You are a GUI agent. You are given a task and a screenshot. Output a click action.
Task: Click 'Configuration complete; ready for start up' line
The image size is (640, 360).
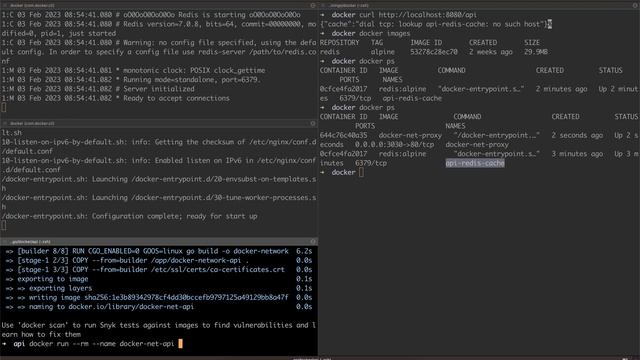[x=129, y=216]
